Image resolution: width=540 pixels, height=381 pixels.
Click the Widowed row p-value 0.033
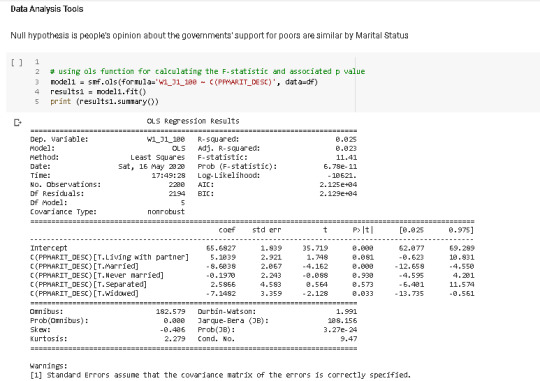coord(363,294)
